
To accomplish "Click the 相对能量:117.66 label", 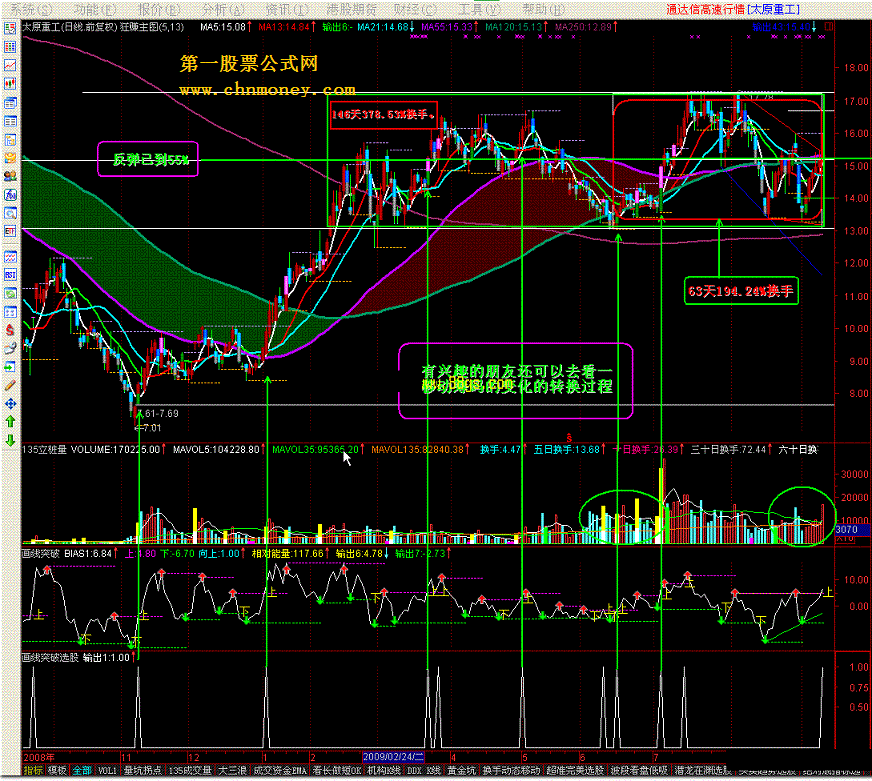I will [x=288, y=553].
